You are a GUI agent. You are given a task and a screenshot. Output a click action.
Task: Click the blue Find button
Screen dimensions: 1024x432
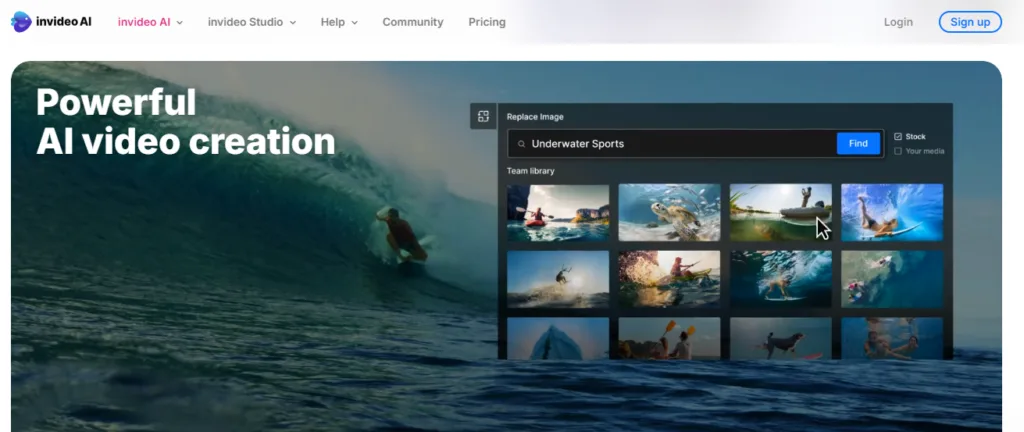pos(858,144)
